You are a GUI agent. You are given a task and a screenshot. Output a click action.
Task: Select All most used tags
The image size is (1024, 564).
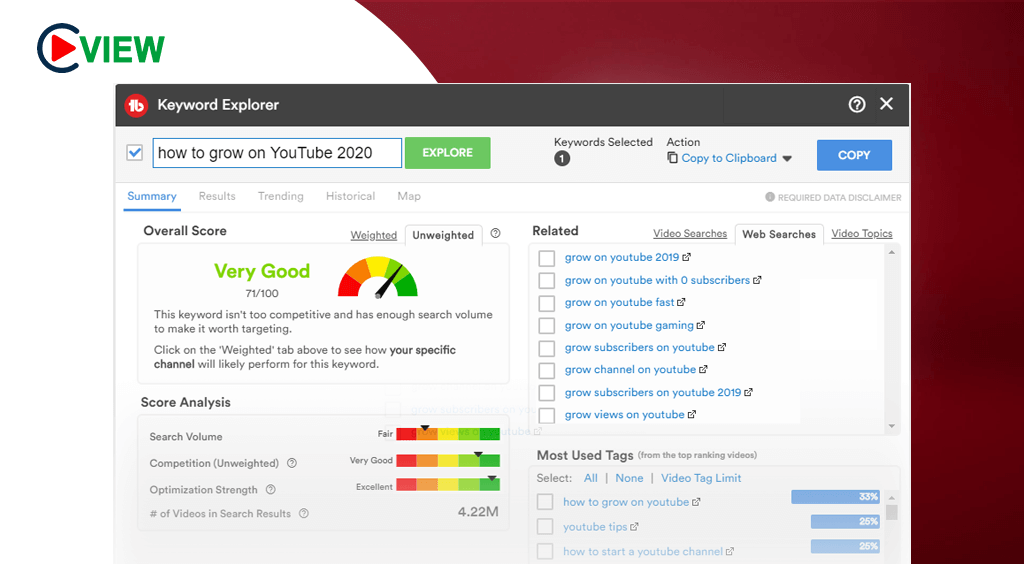[591, 478]
